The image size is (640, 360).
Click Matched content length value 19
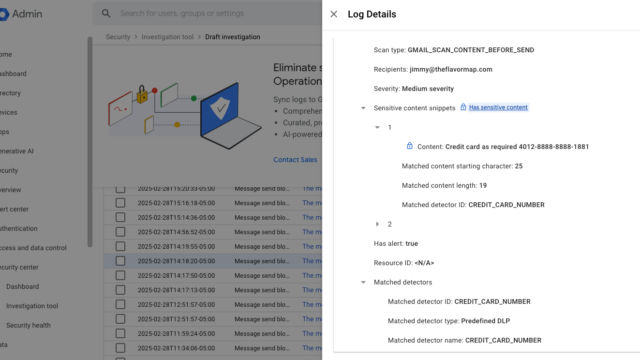point(483,185)
